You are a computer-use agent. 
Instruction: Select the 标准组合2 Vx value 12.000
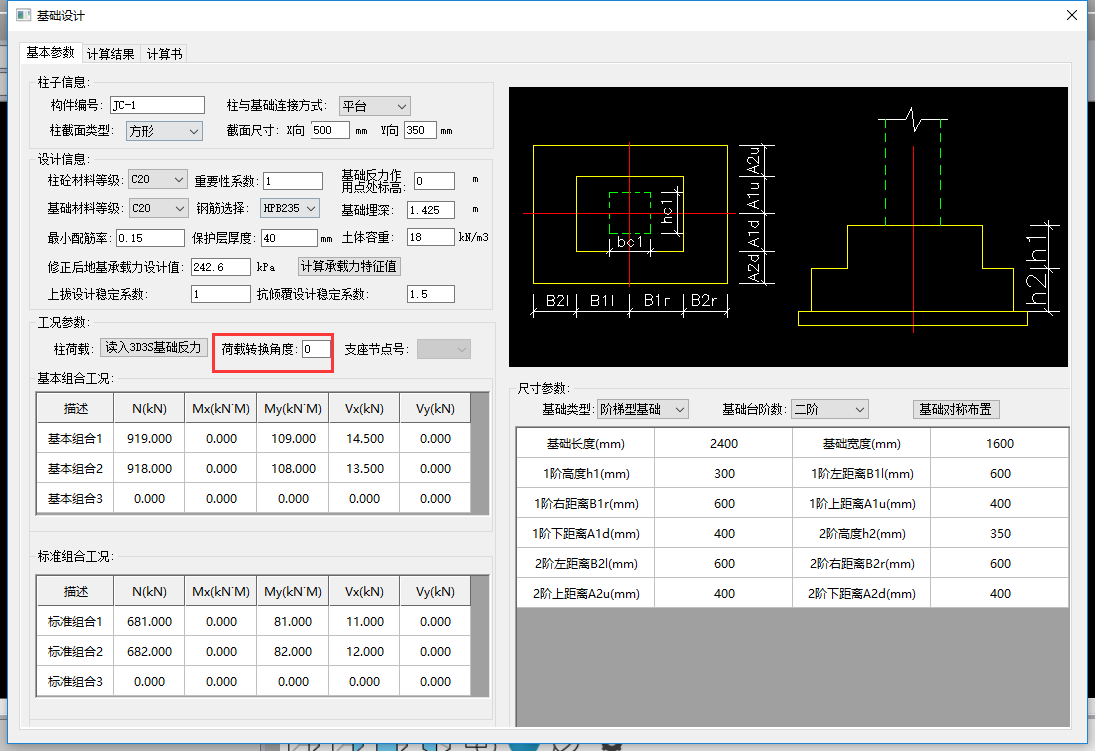365,652
